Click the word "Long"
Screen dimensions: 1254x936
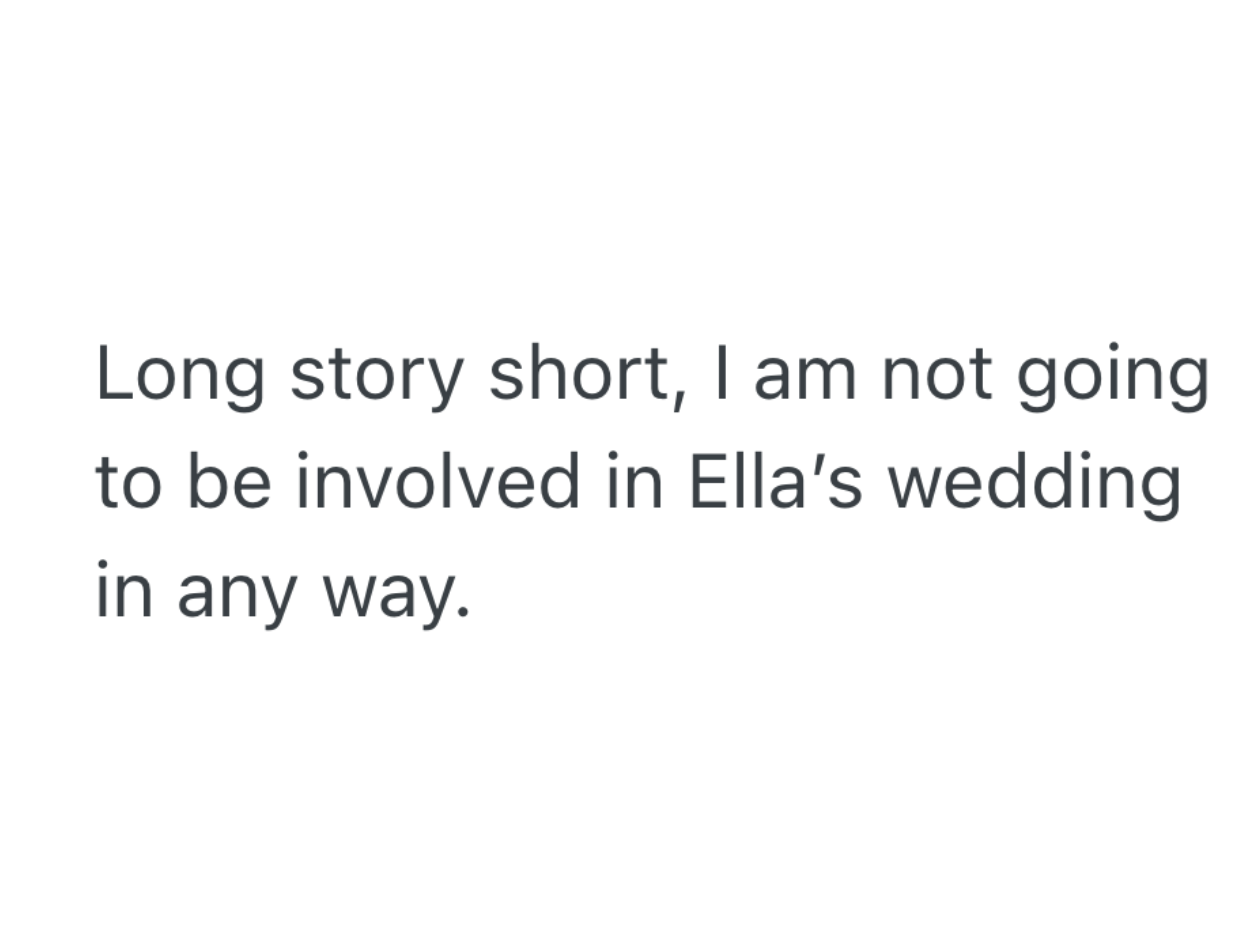[x=180, y=376]
